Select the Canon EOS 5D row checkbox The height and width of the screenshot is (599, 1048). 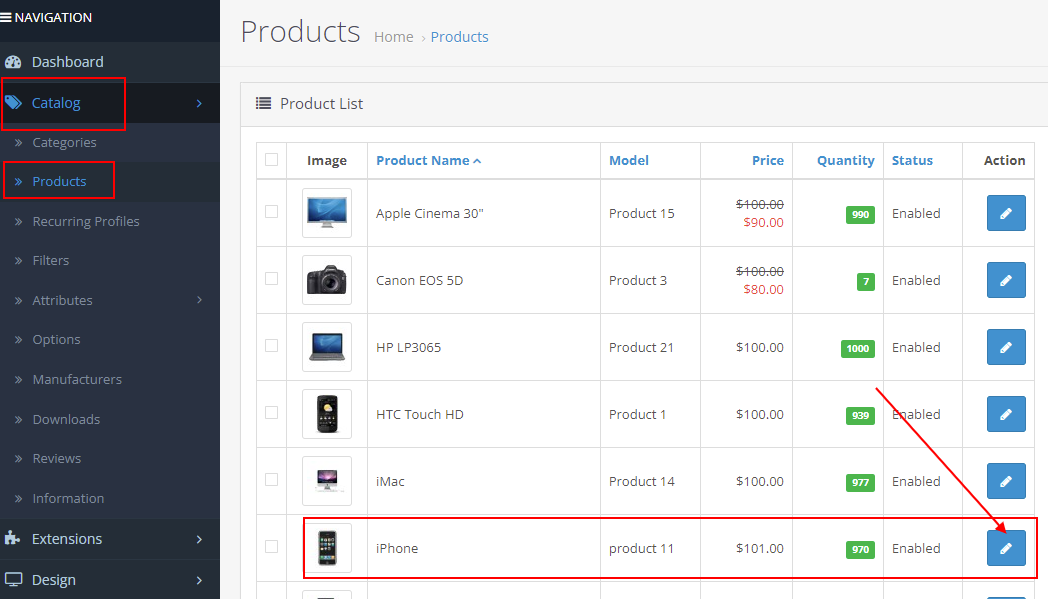click(x=271, y=279)
